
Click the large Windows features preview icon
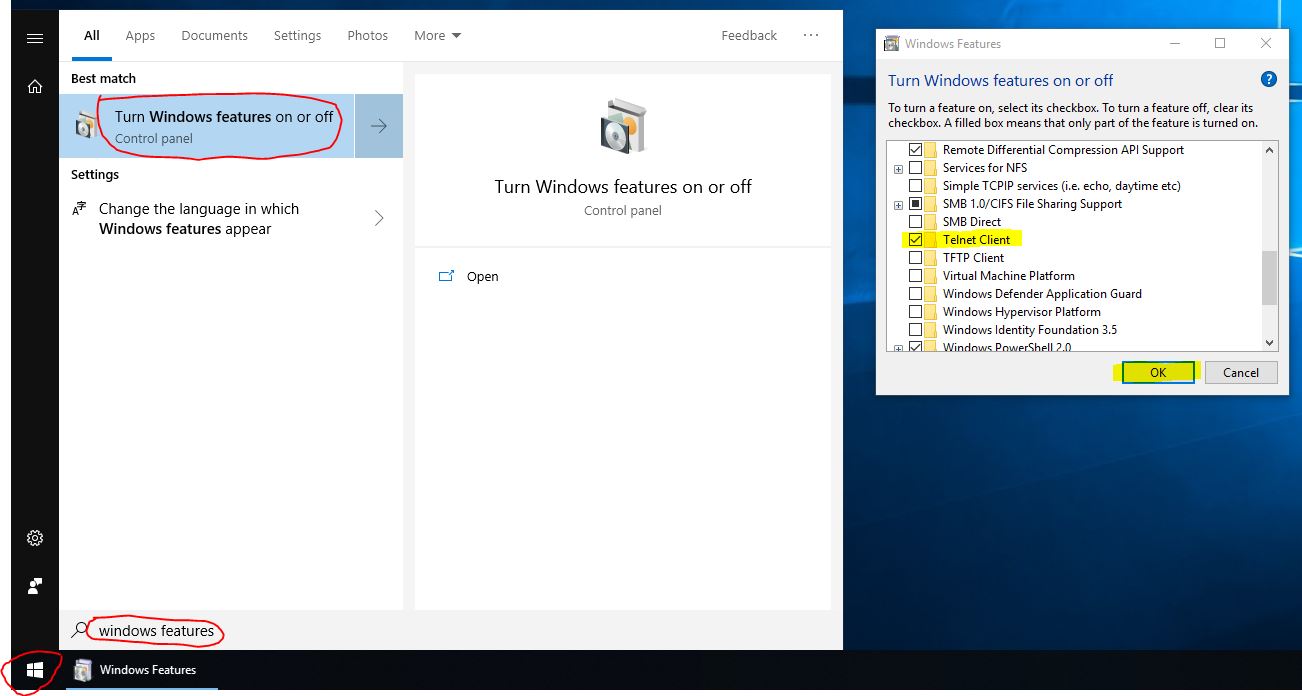622,125
